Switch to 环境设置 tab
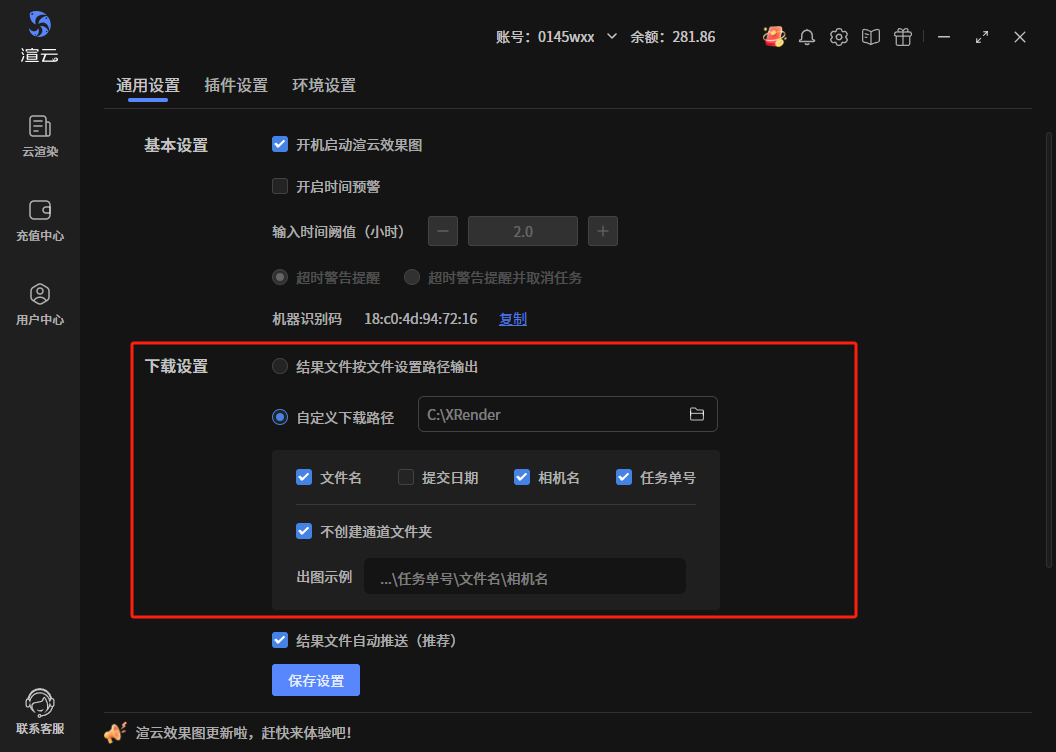Screen dimensions: 1056x752 [324, 86]
